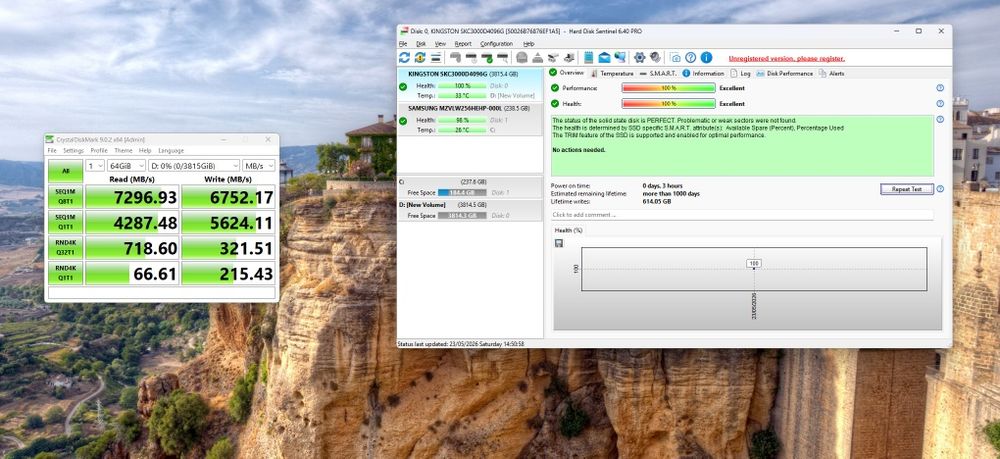Select the Health (%) graph tab
The width and height of the screenshot is (1000, 459).
click(x=568, y=230)
